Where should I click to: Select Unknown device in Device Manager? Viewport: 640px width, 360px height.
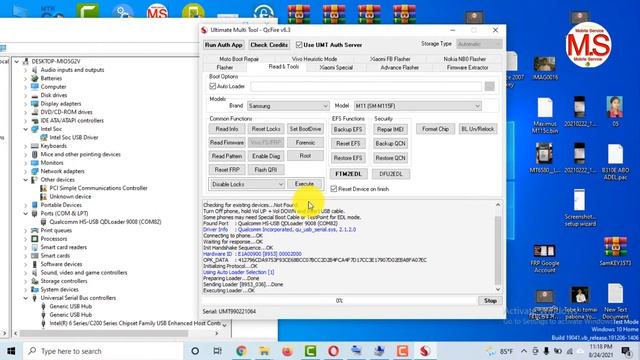[70, 197]
